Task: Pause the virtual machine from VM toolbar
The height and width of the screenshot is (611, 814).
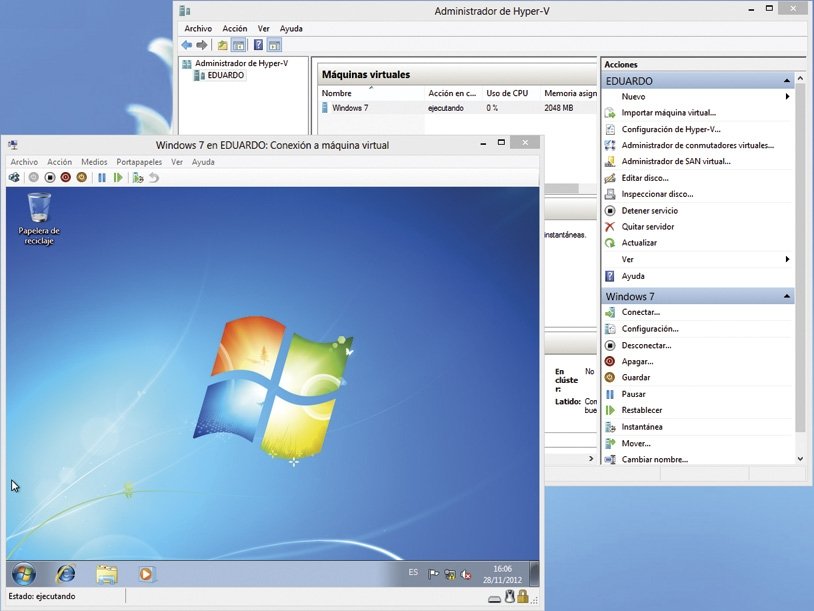Action: (102, 178)
